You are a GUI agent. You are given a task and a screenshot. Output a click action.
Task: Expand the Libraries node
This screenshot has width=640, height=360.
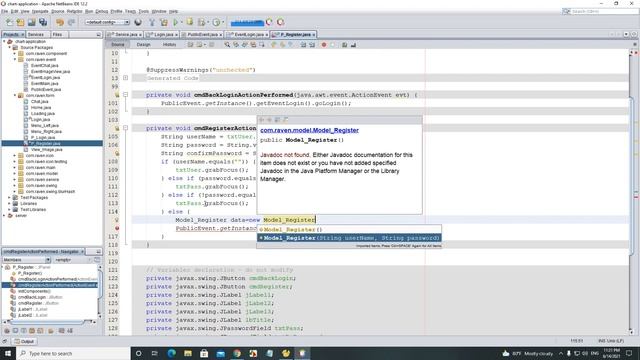click(x=9, y=203)
